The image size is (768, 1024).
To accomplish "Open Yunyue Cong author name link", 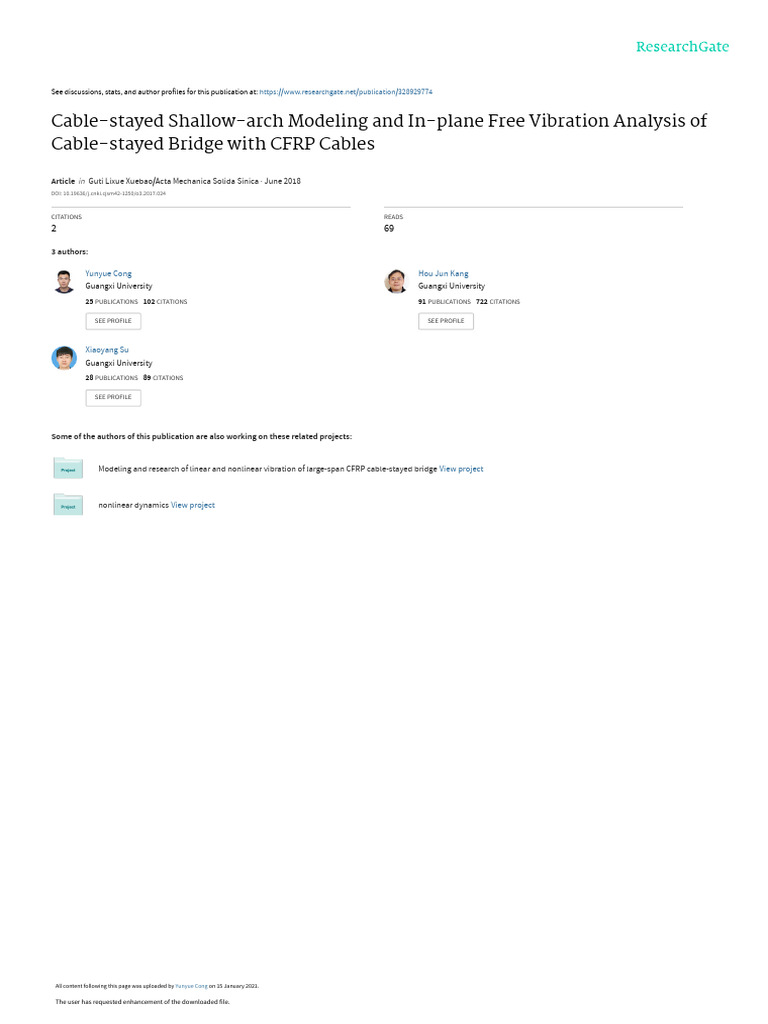I will click(108, 274).
